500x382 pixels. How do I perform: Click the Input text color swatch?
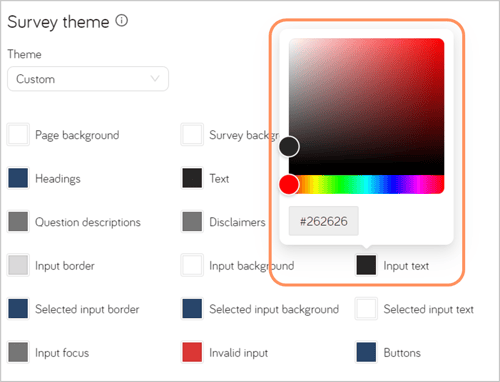366,265
